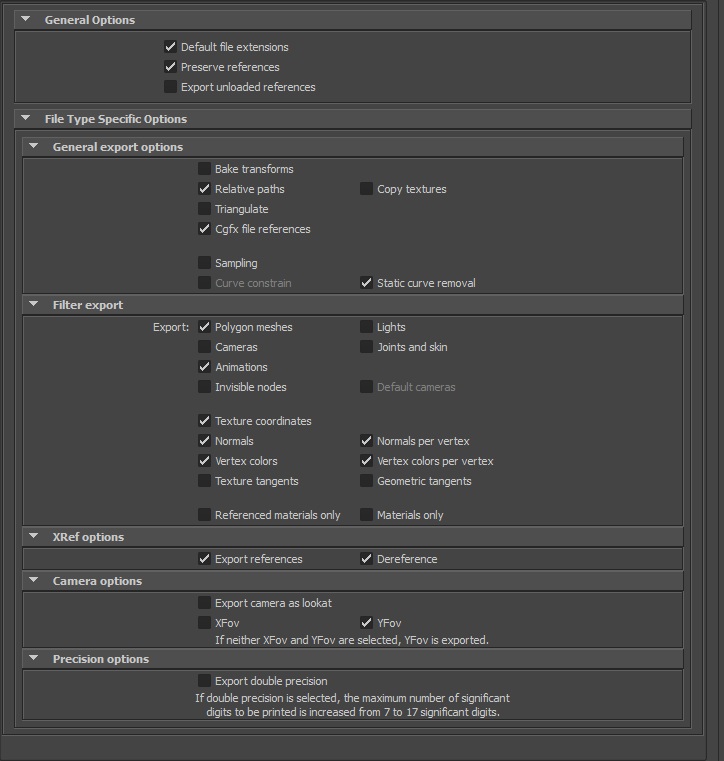This screenshot has width=724, height=761.
Task: Collapse File Type Specific Options section
Action: 25,119
